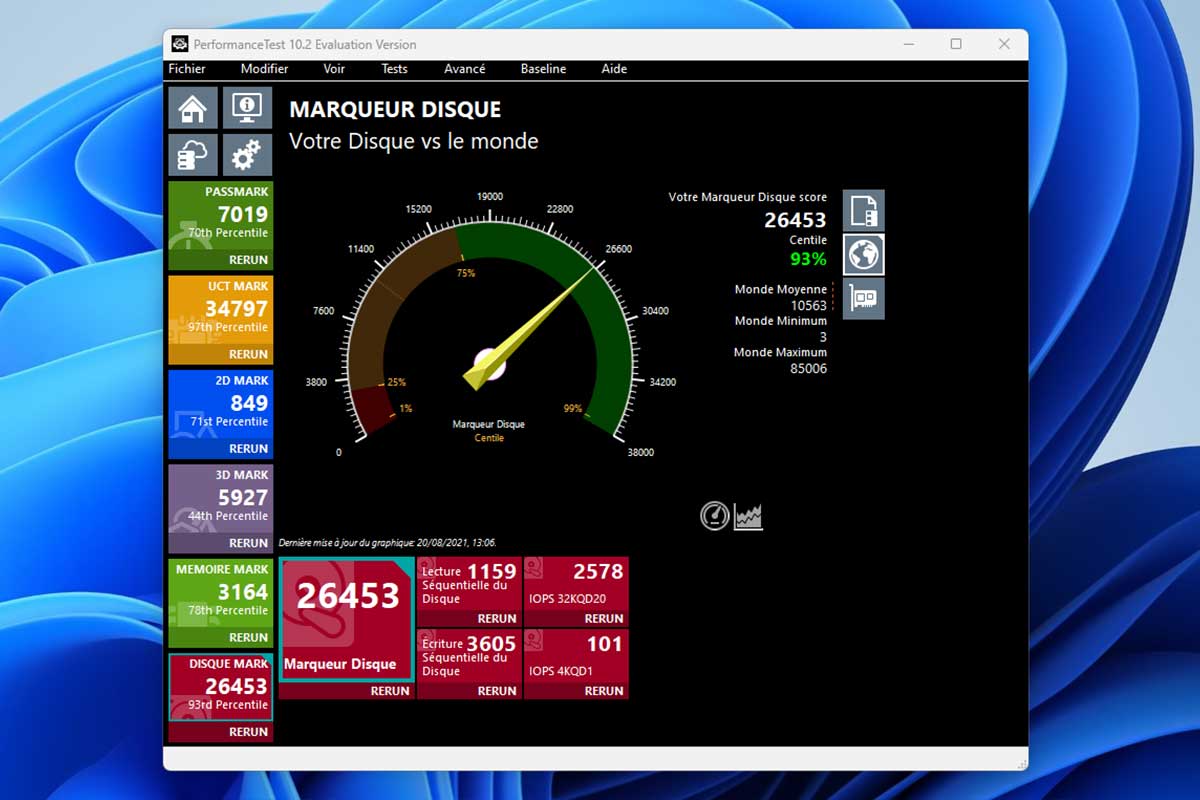This screenshot has height=800, width=1200.
Task: Click the Monde Moyenne 10563 value
Action: tap(809, 305)
